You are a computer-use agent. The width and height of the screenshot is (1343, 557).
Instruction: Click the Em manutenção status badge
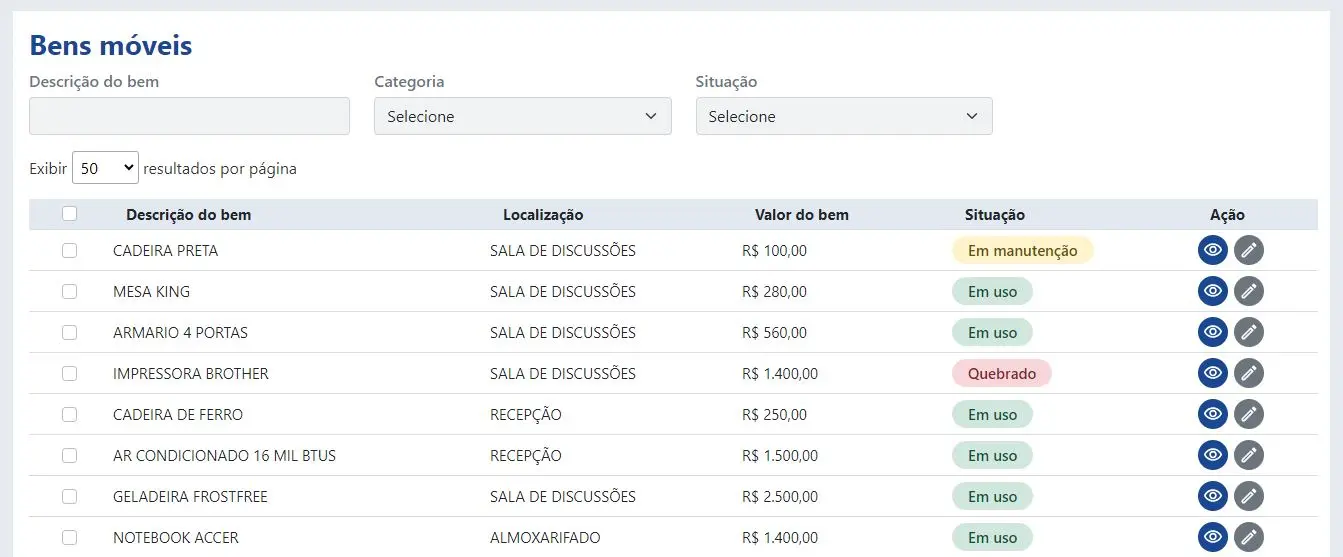point(1022,251)
